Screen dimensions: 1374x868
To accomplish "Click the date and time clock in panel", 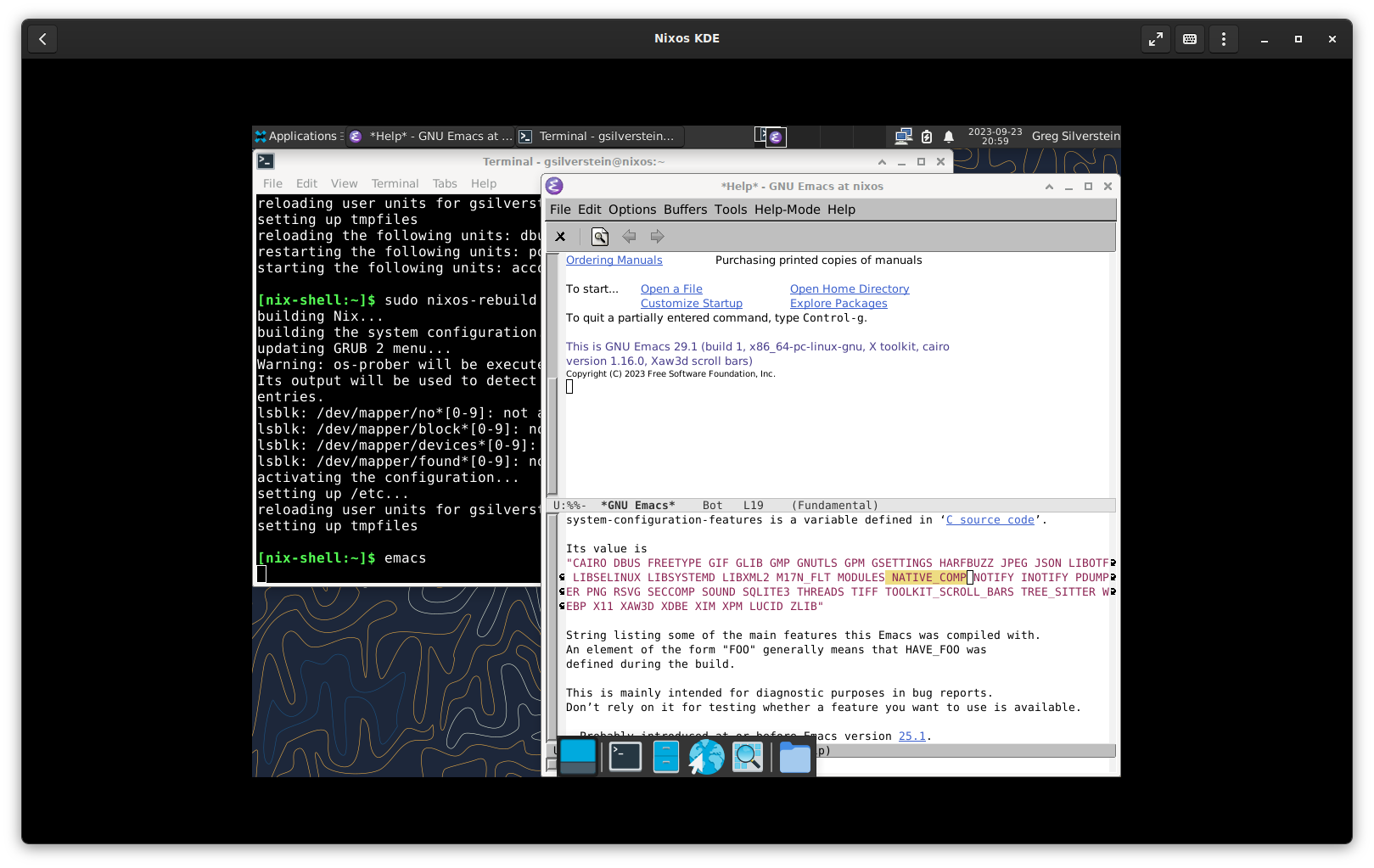I will pyautogui.click(x=995, y=137).
